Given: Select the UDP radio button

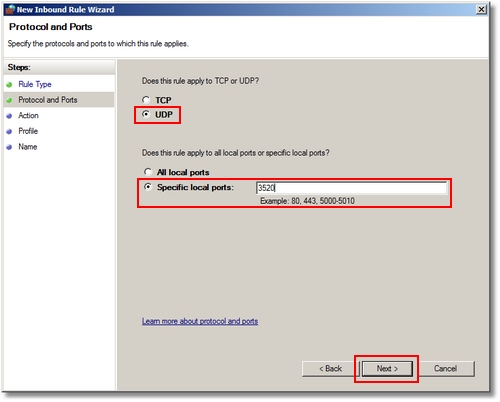Looking at the screenshot, I should pos(146,114).
